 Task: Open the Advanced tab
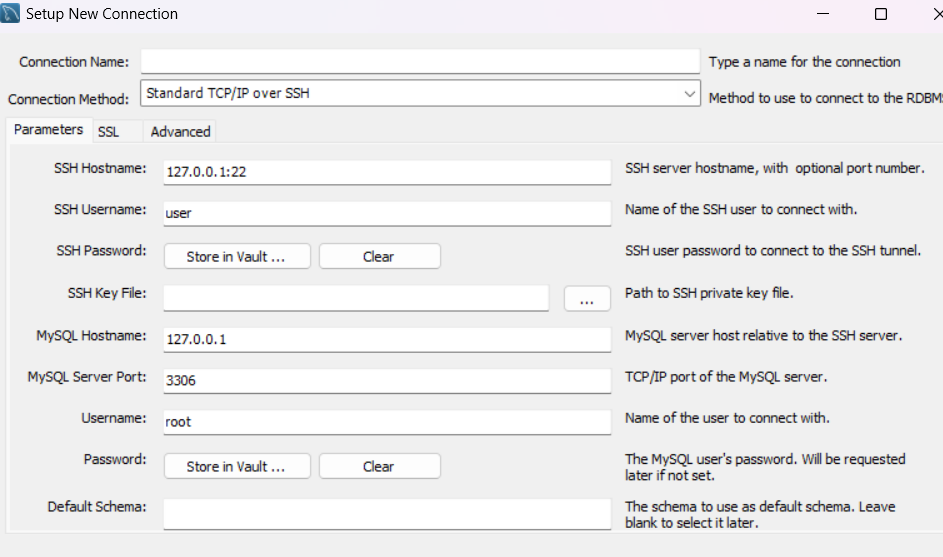180,132
